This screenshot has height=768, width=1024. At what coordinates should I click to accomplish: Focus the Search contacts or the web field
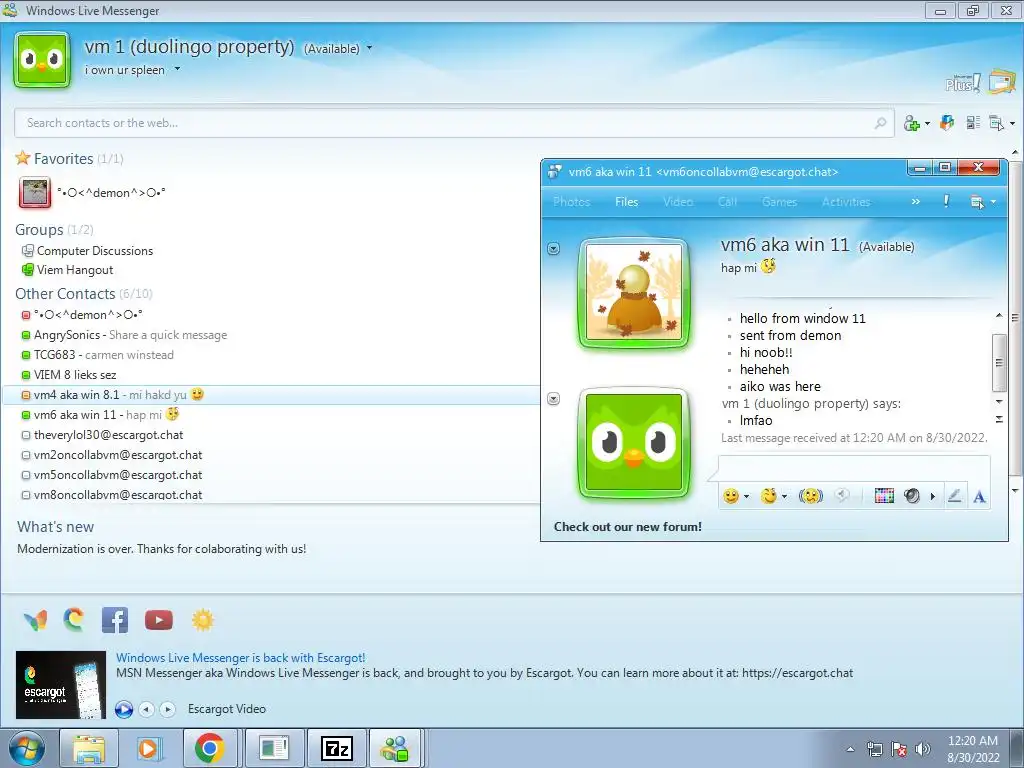click(x=454, y=123)
